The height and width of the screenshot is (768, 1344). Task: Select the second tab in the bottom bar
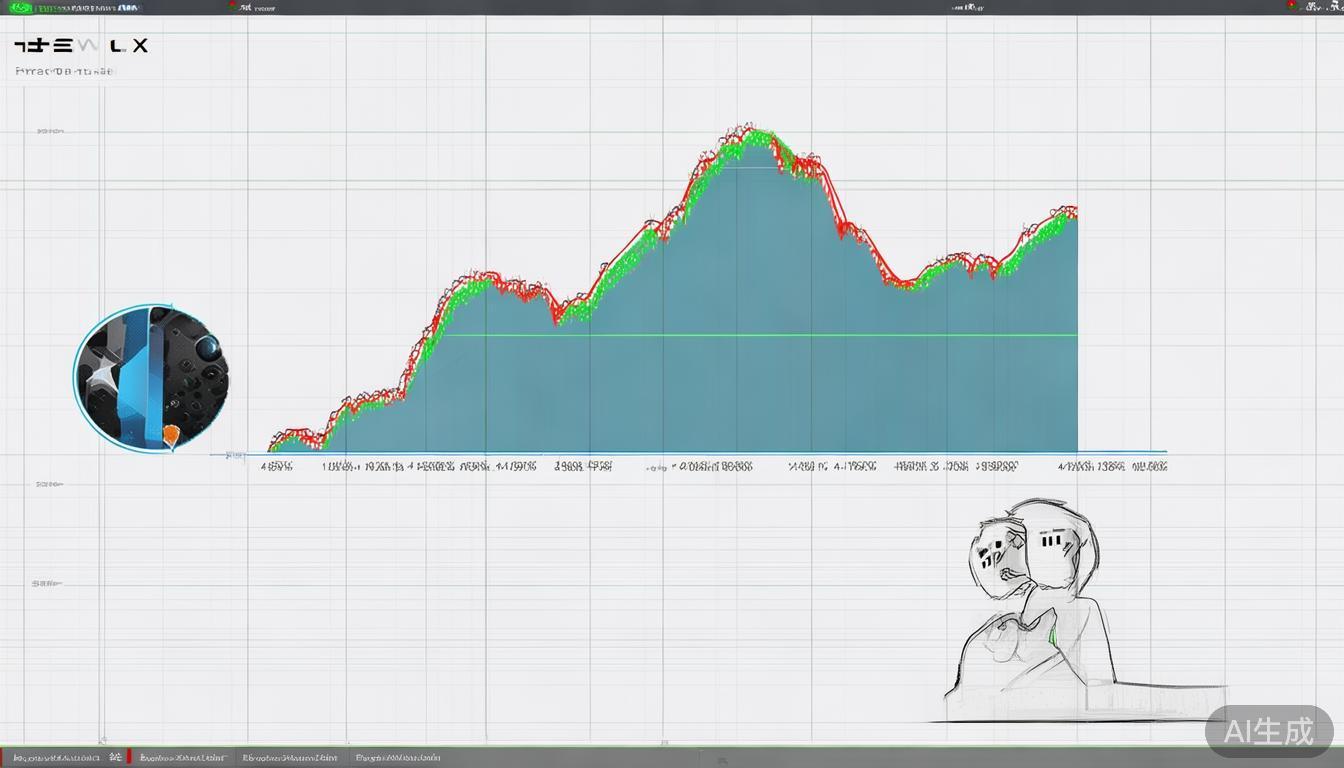pyautogui.click(x=183, y=758)
